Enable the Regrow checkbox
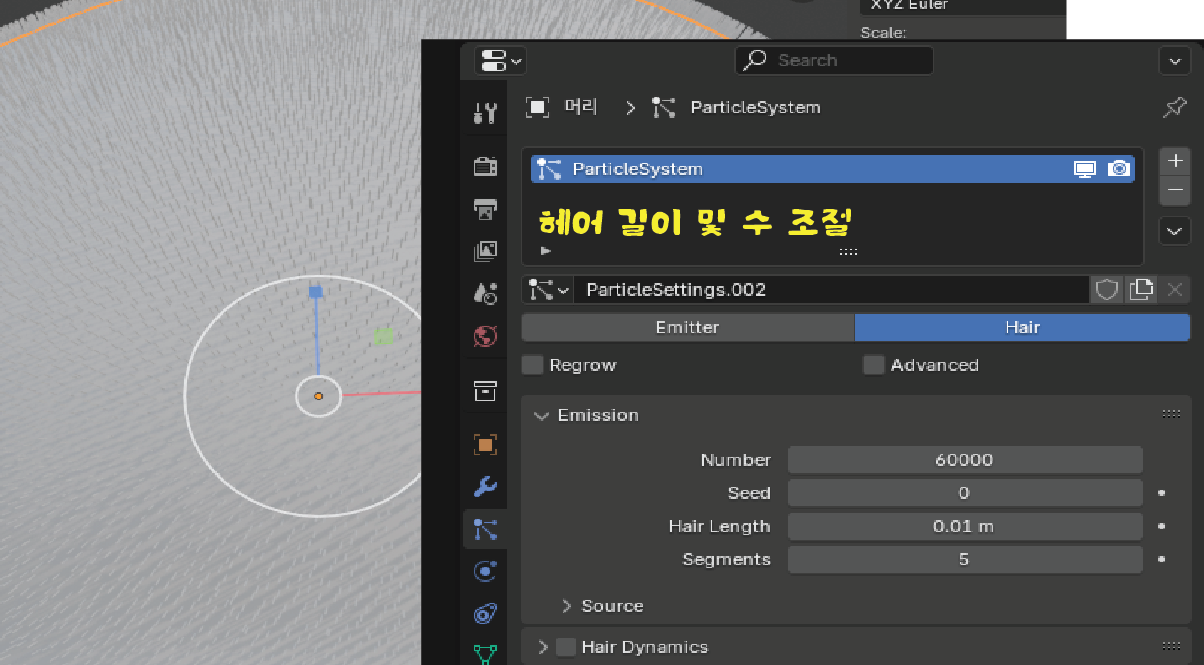This screenshot has width=1204, height=665. (532, 365)
